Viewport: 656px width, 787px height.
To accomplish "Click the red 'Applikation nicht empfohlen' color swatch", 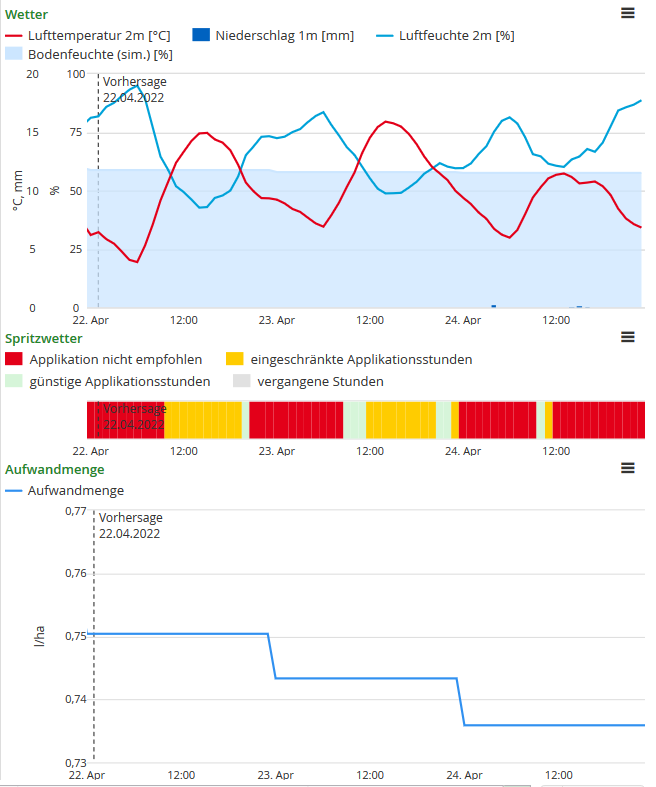I will (14, 359).
